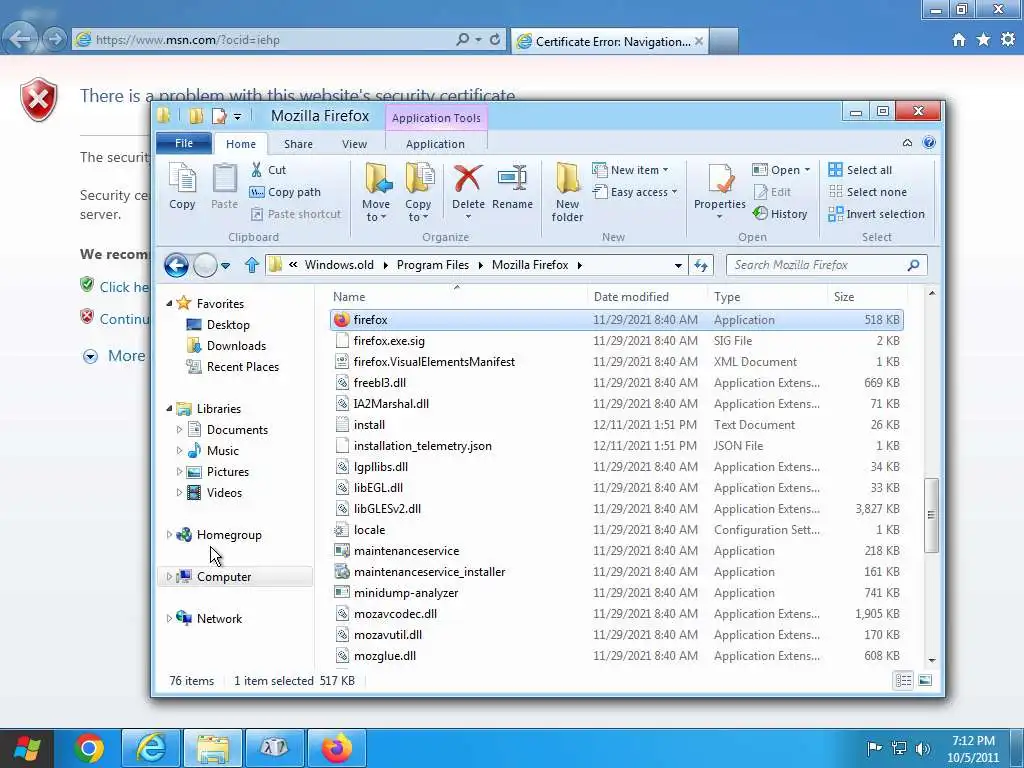Collapse the ribbon using the up chevron
This screenshot has height=768, width=1024.
[x=907, y=143]
